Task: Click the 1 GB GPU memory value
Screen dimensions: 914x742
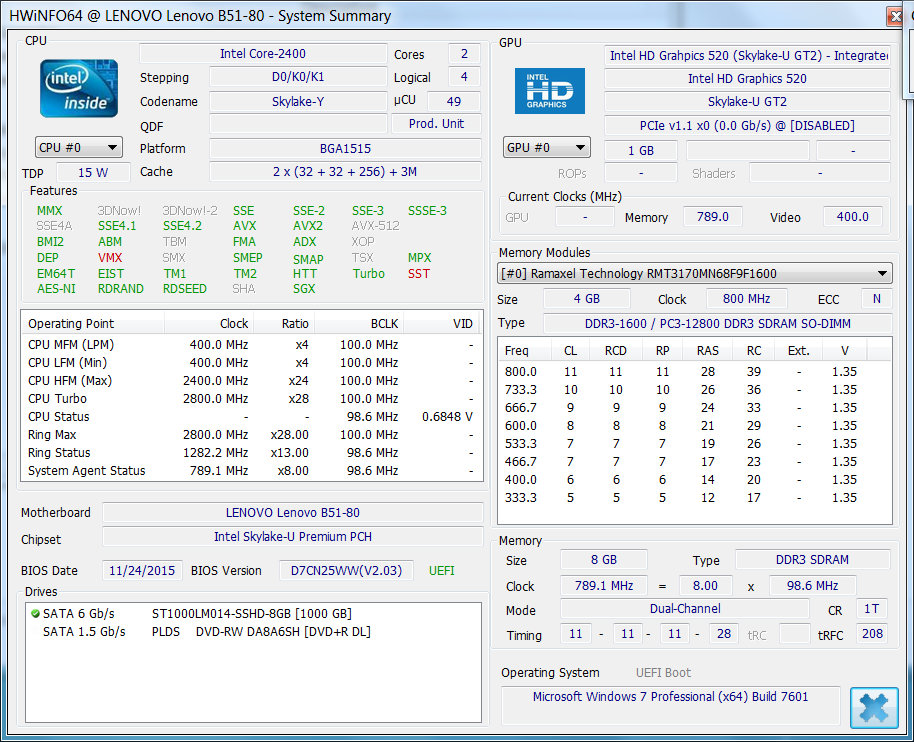Action: pos(641,150)
